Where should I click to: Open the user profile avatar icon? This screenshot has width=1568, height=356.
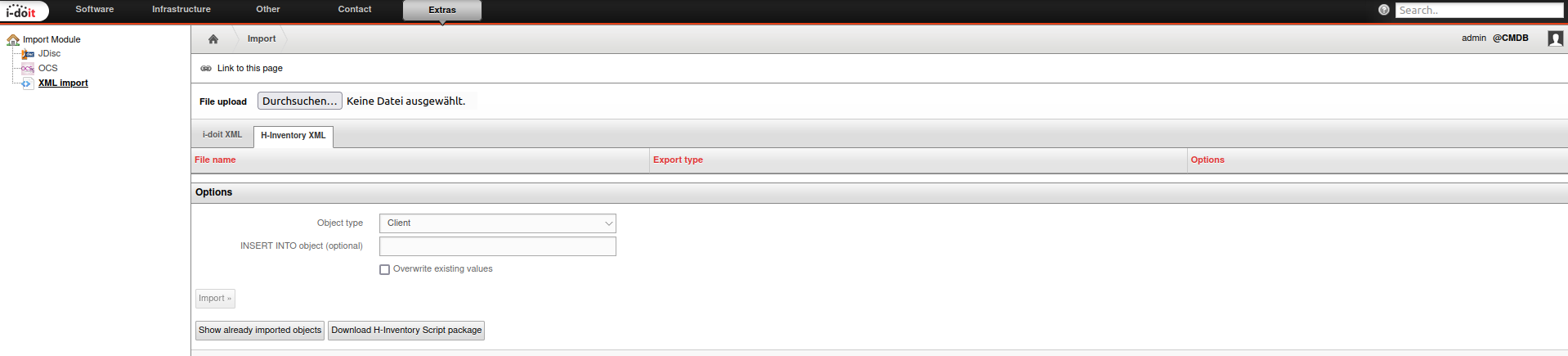1555,38
